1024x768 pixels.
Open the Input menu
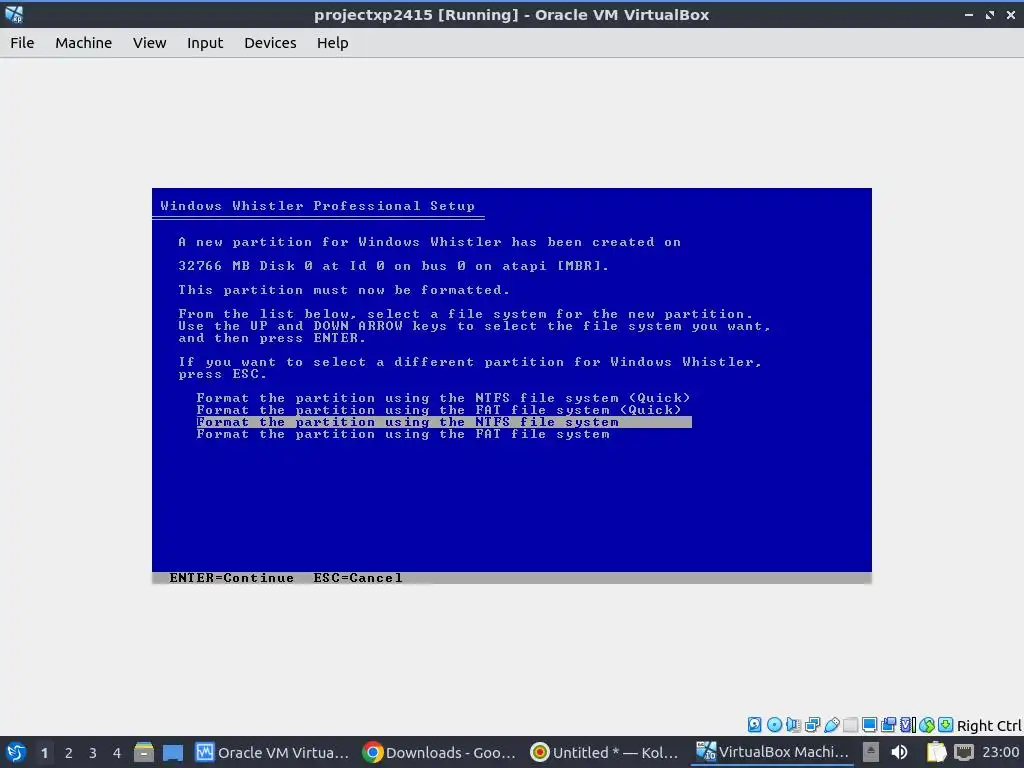click(x=205, y=43)
